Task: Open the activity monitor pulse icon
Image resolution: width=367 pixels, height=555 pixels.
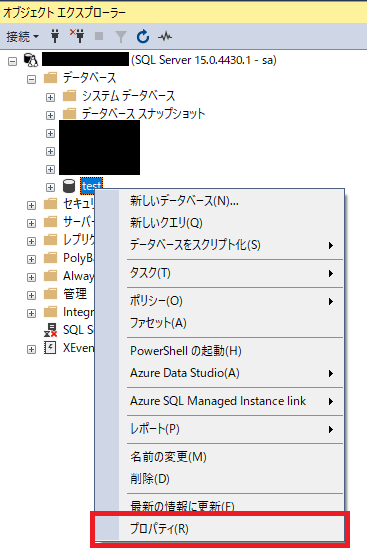Action: click(x=165, y=36)
